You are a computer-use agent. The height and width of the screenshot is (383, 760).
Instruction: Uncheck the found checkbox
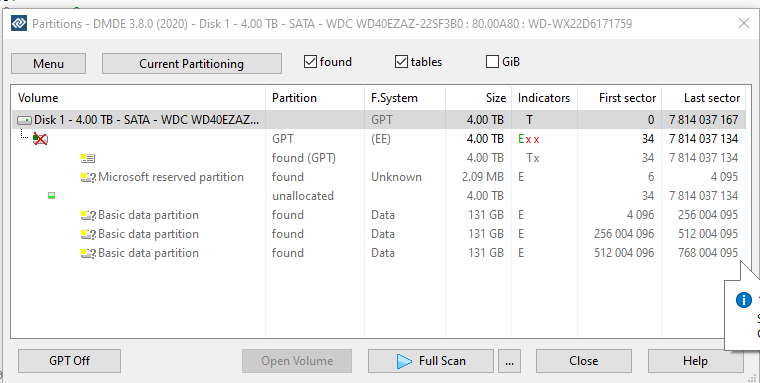[310, 62]
